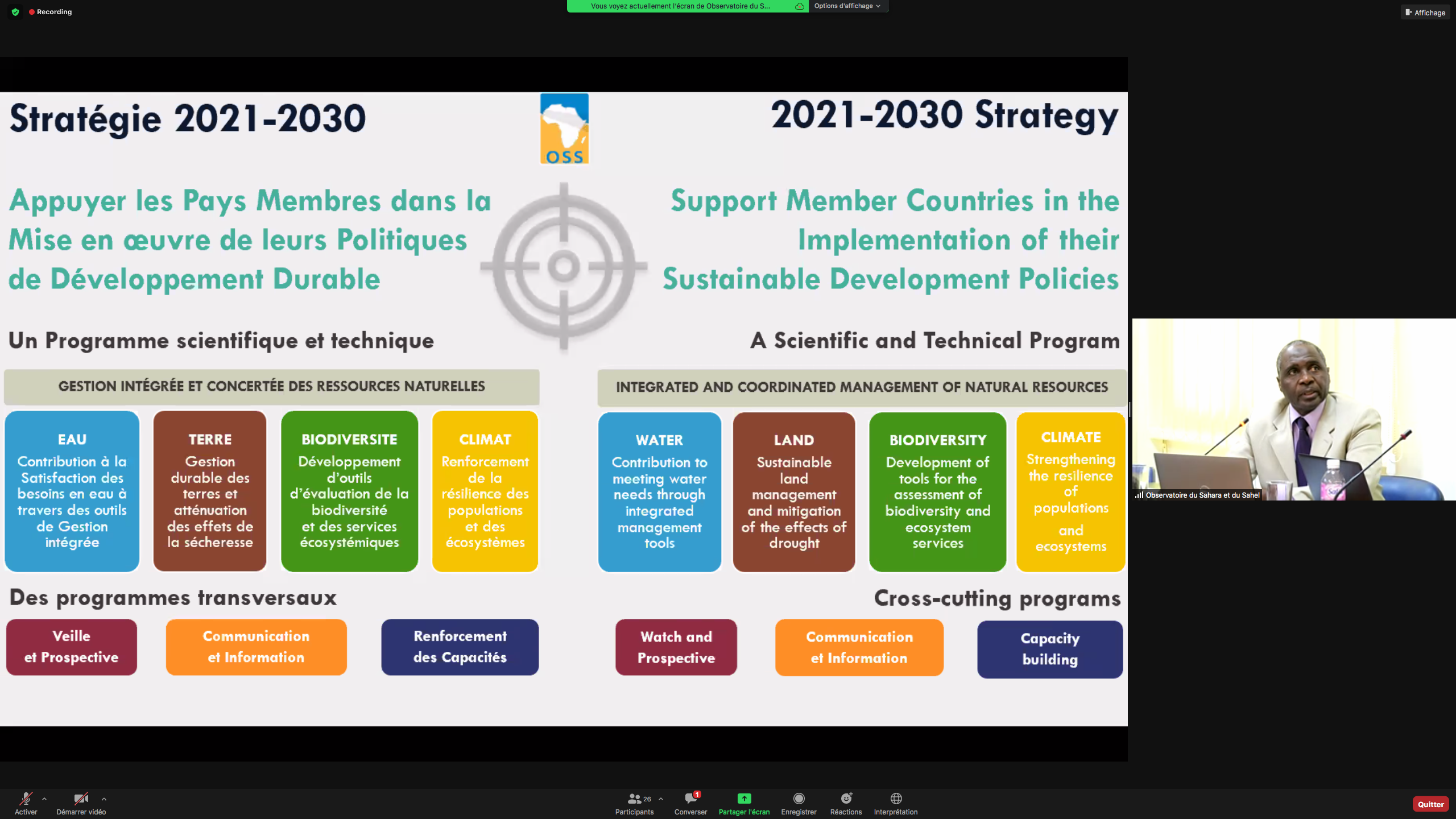Start camera with Démarrer vidéo

[81, 799]
